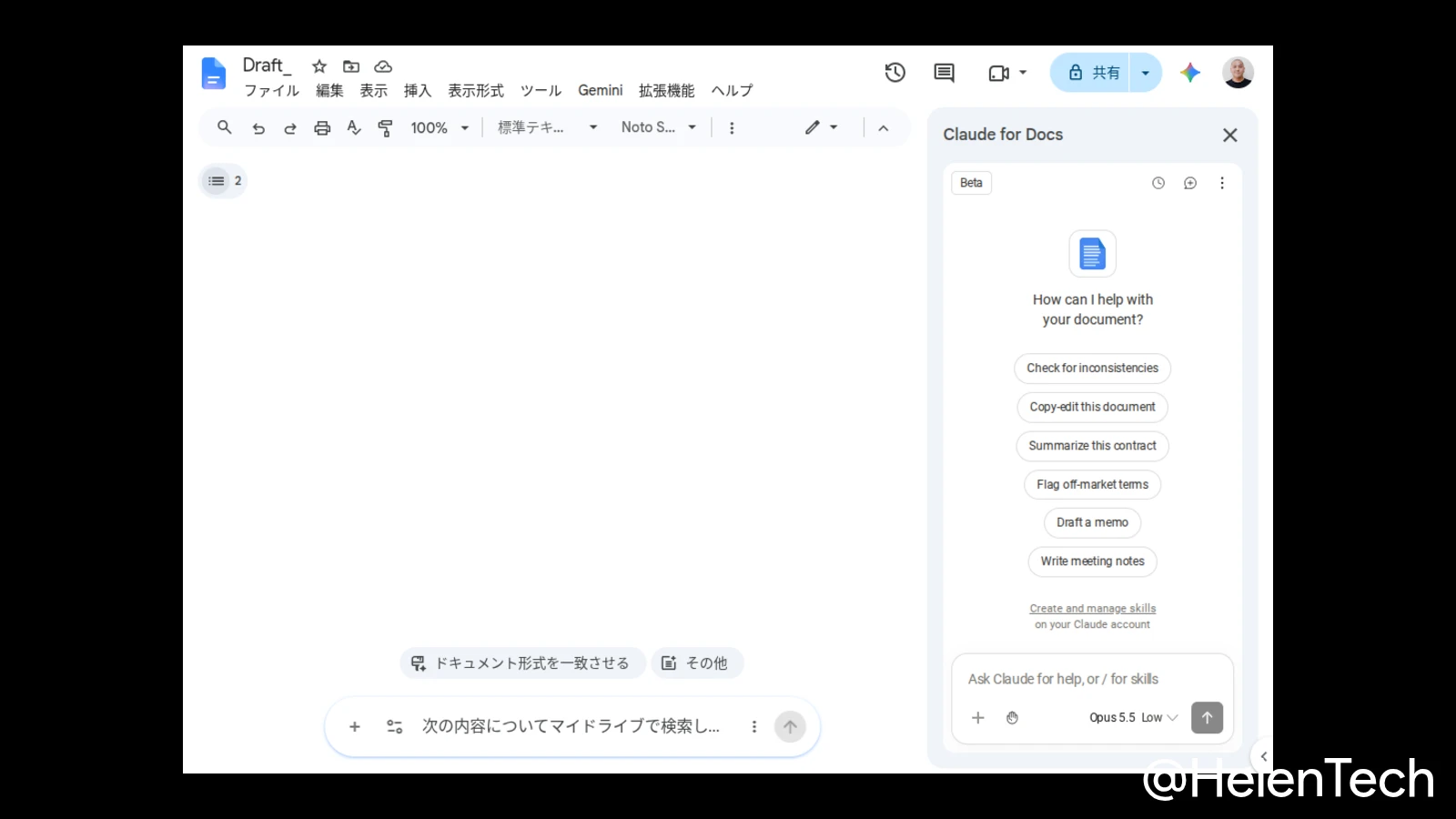The image size is (1456, 819).
Task: Click the Beta label badge
Action: [x=971, y=183]
